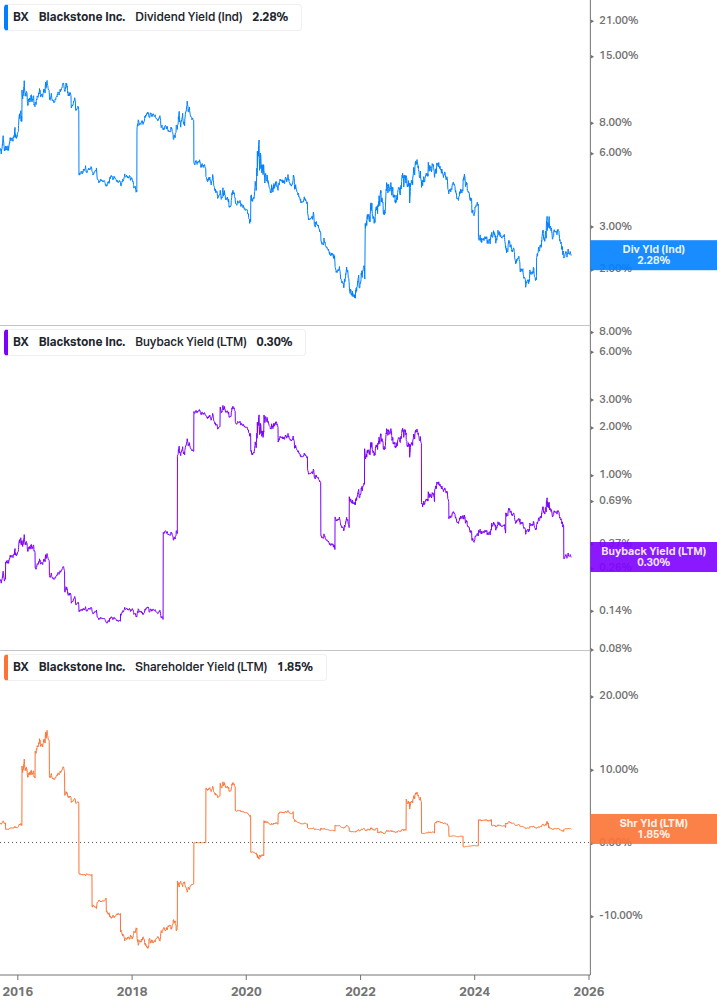The width and height of the screenshot is (717, 1005).
Task: Click the 2022 label on the time axis
Action: coord(360,992)
